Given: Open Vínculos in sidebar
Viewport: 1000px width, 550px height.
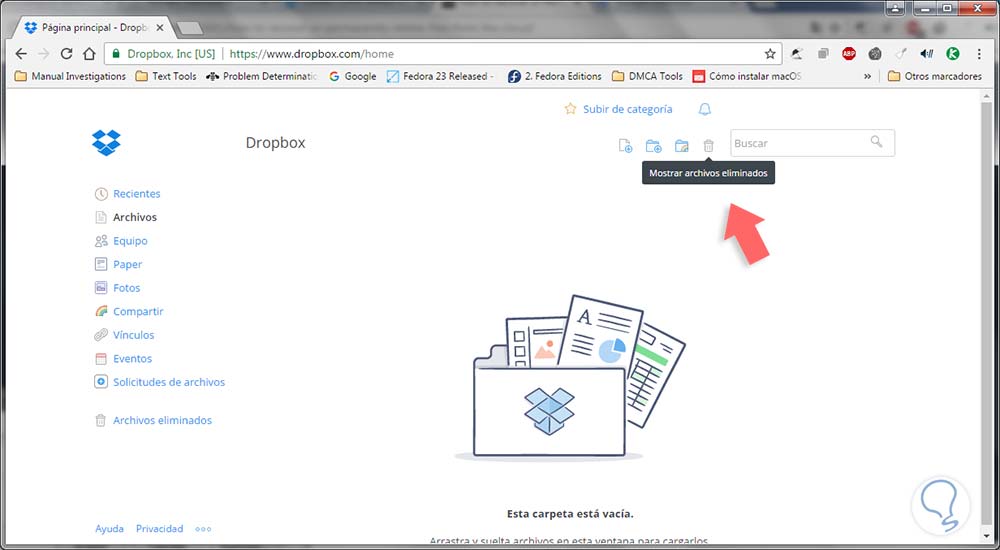Looking at the screenshot, I should pos(133,335).
